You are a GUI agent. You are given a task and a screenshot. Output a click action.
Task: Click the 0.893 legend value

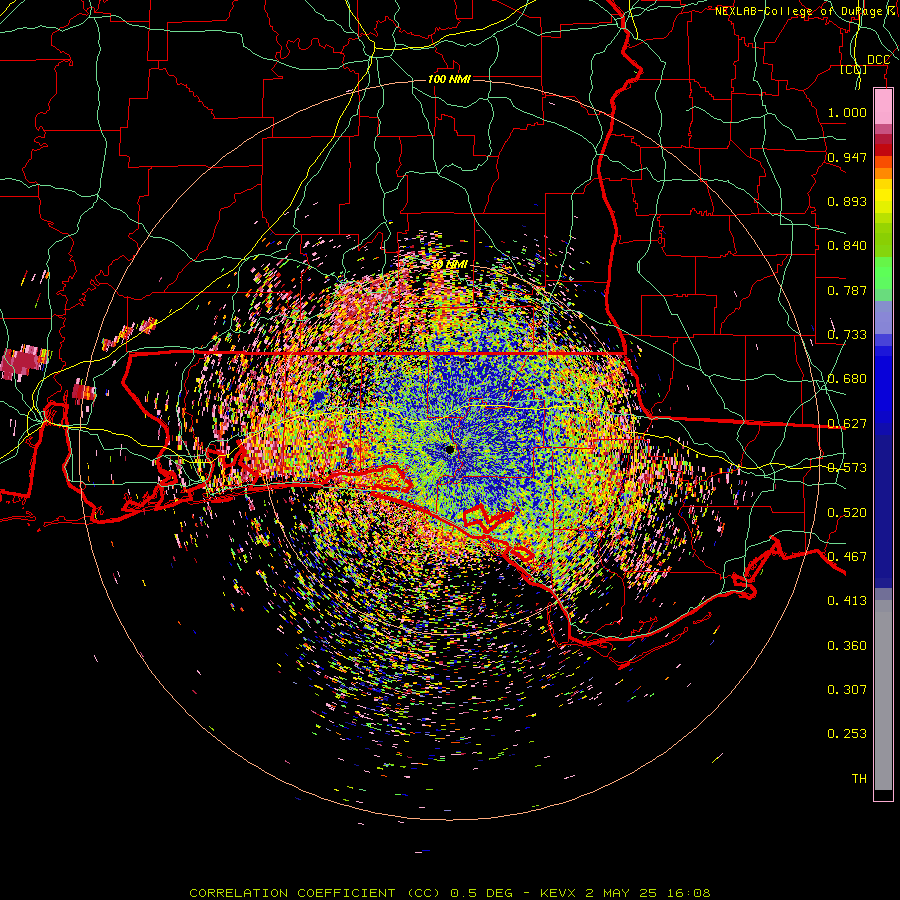click(x=847, y=201)
